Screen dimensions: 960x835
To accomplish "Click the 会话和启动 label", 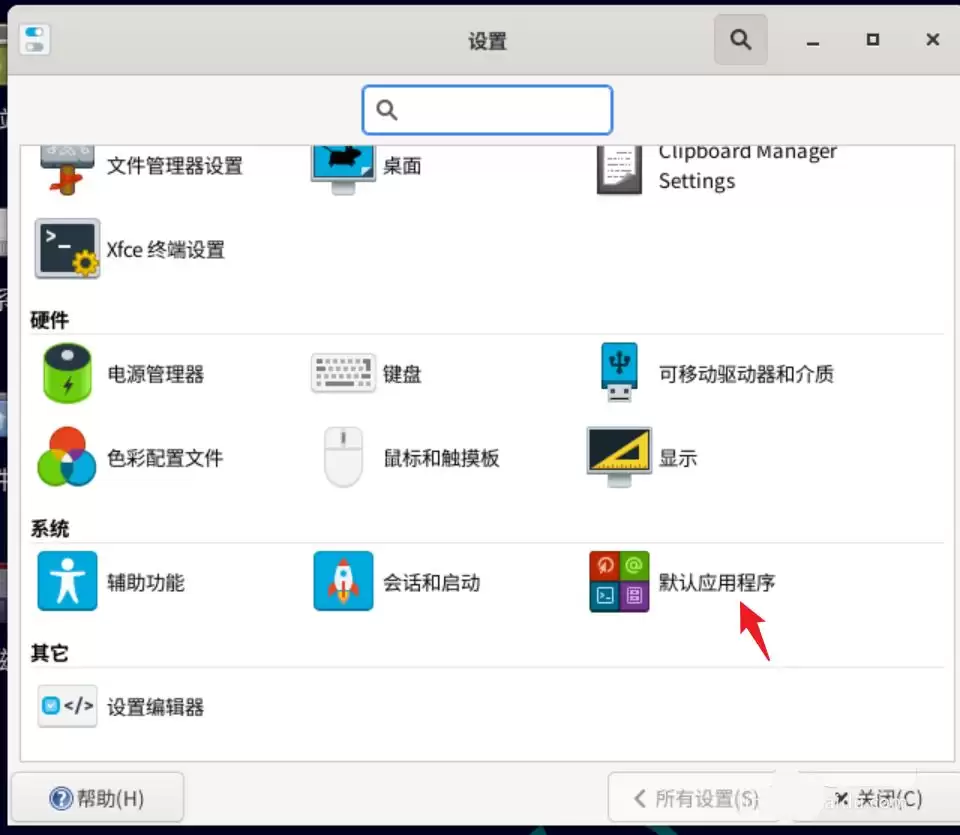I will coord(432,582).
